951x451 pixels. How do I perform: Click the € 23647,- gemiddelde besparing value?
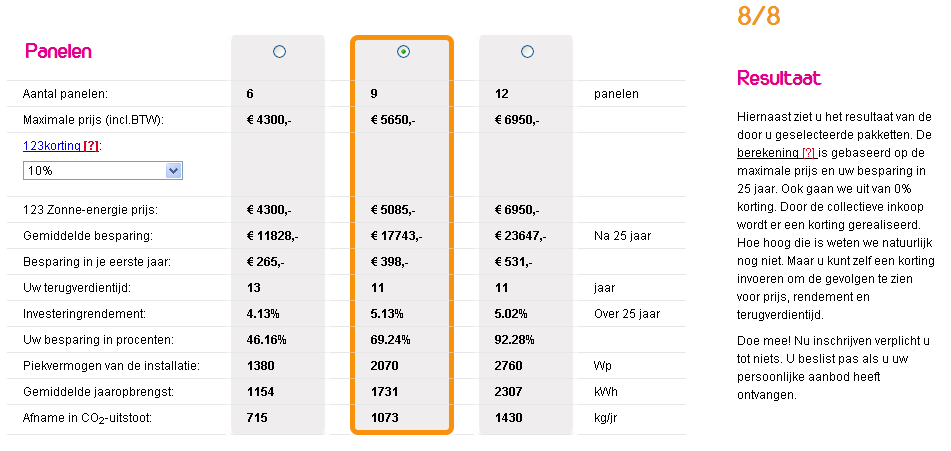tap(520, 236)
